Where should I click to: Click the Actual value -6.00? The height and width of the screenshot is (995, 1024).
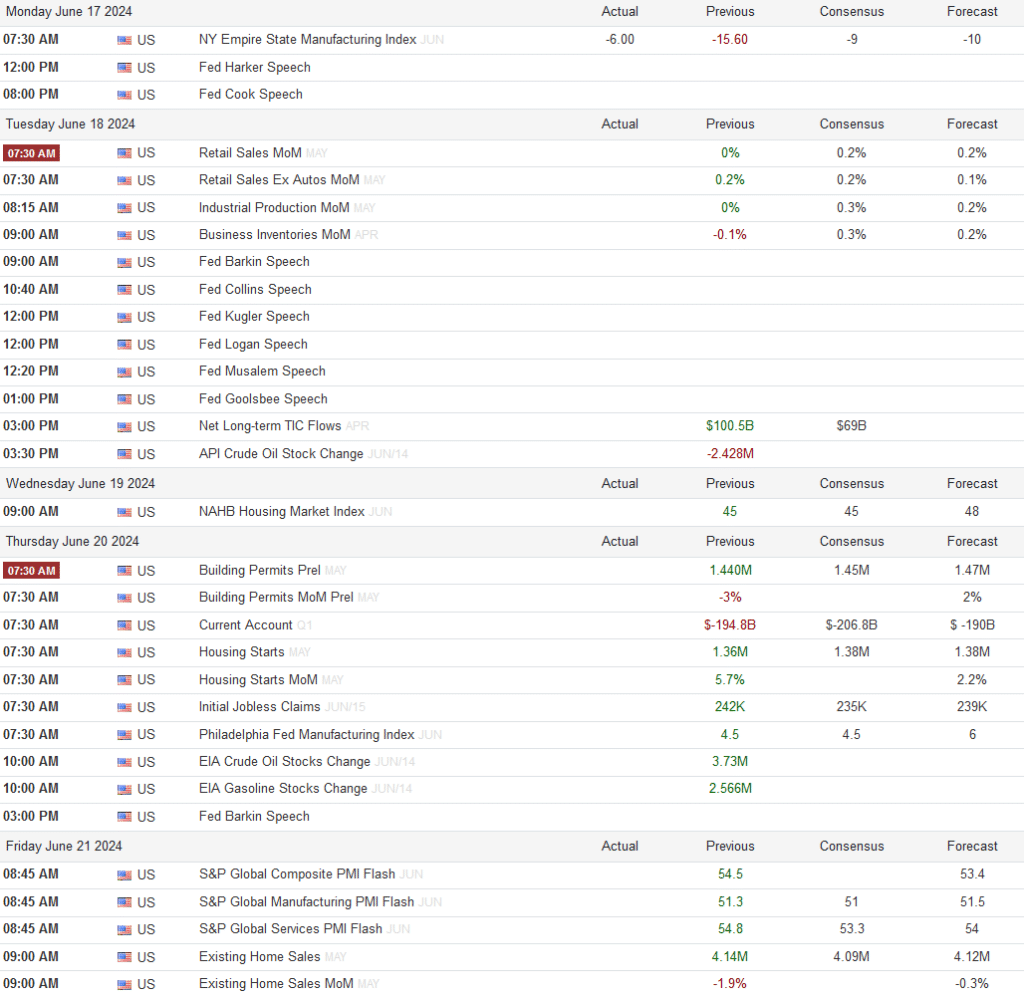[x=620, y=40]
